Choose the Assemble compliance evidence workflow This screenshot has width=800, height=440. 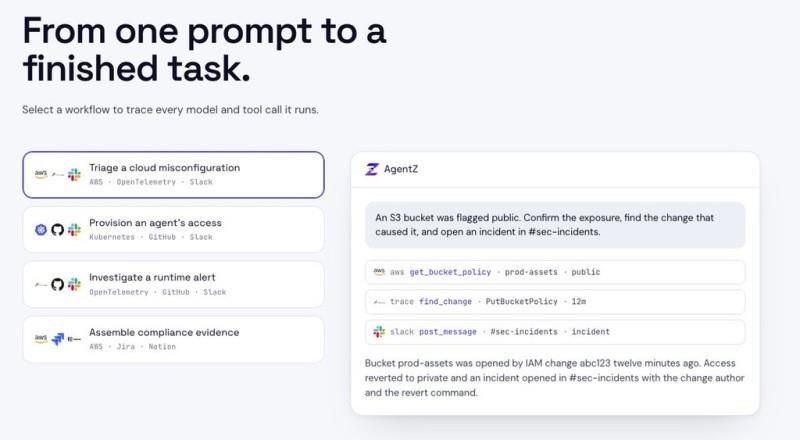click(x=173, y=339)
